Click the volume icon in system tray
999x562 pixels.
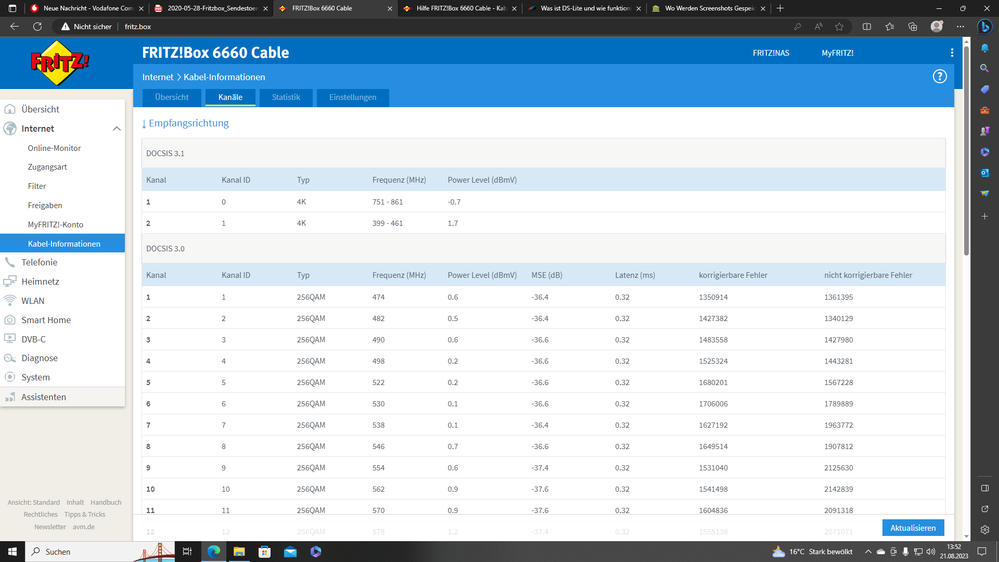click(x=931, y=552)
